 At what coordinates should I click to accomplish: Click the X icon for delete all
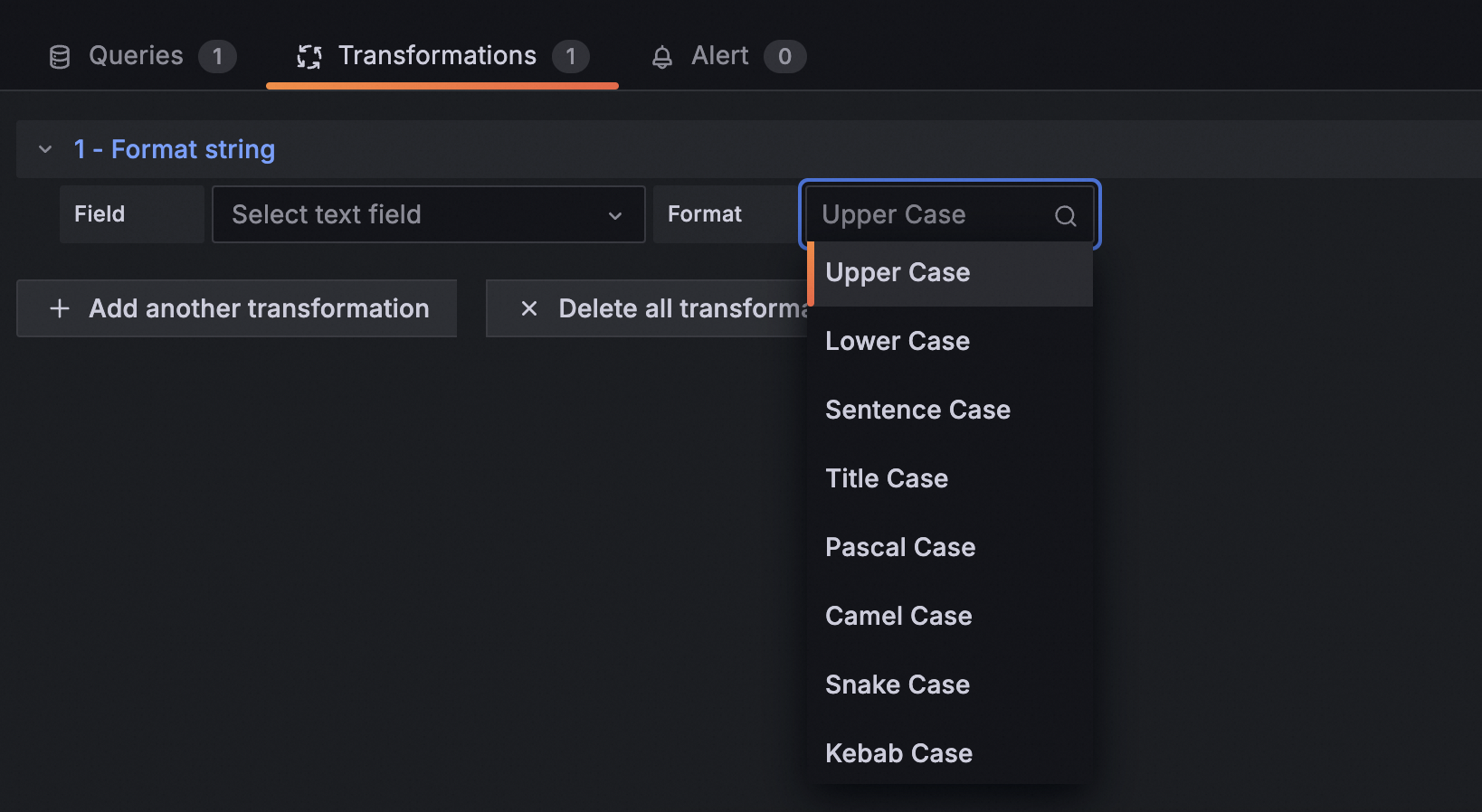click(x=529, y=308)
